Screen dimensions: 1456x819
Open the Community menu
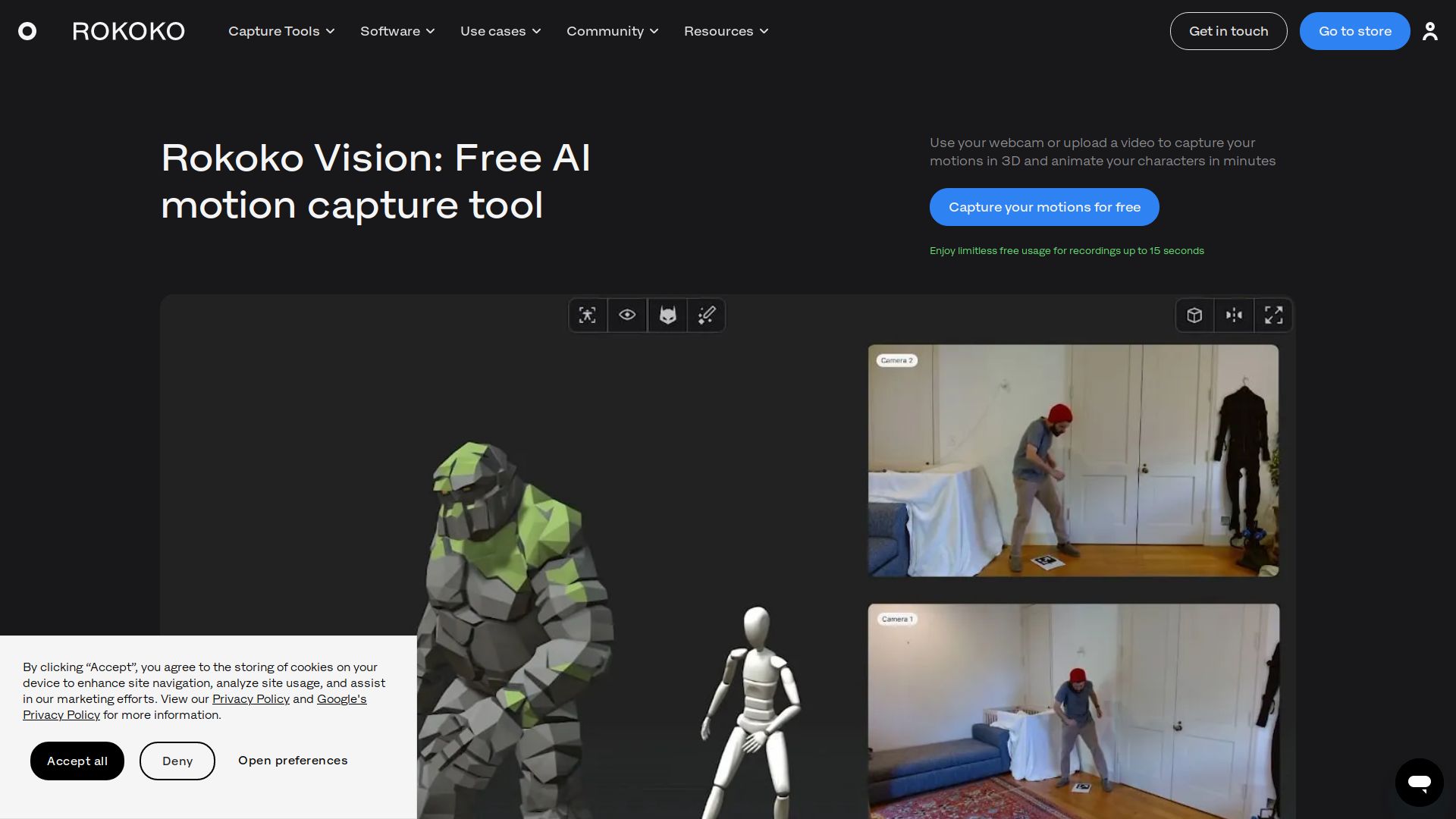[612, 31]
